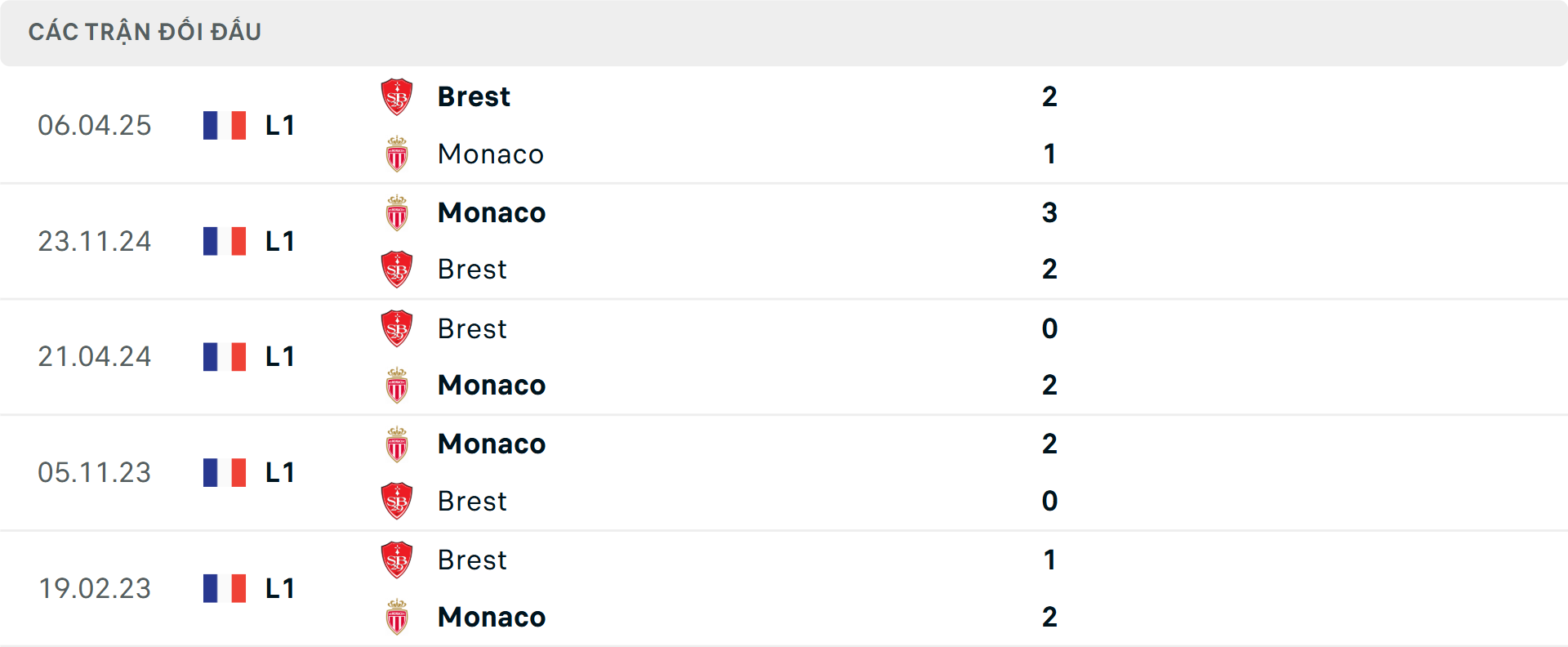Screen dimensions: 1568x647
Task: Click the Monaco team name in the 21.04.24 match
Action: [491, 385]
